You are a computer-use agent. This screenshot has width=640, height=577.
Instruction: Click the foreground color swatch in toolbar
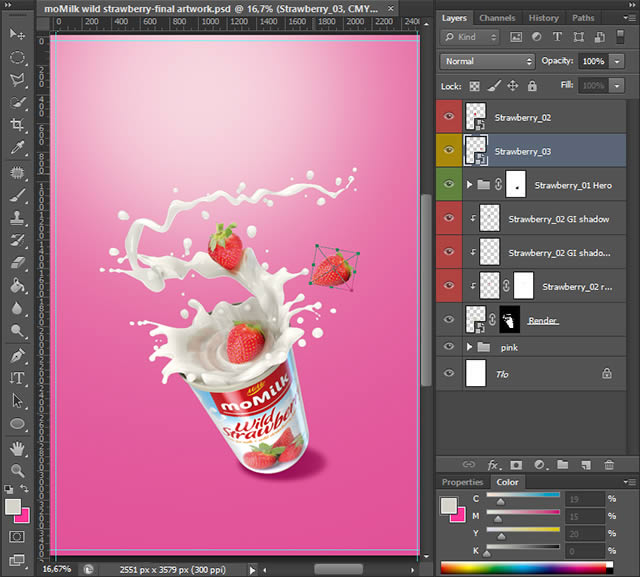(x=13, y=506)
